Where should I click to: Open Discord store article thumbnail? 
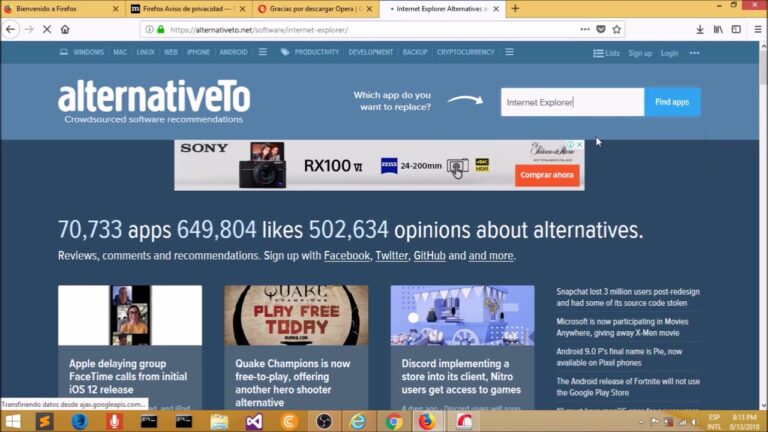point(462,315)
